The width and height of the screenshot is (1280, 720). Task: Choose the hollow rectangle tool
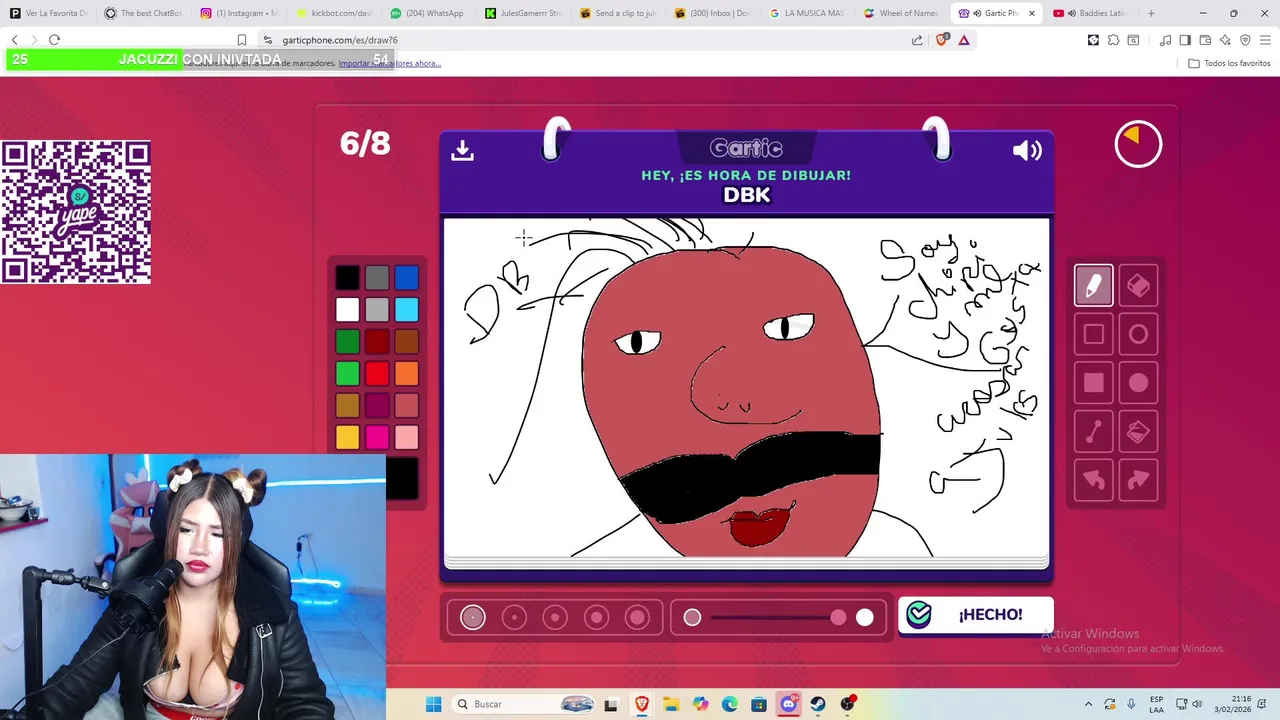click(x=1093, y=335)
